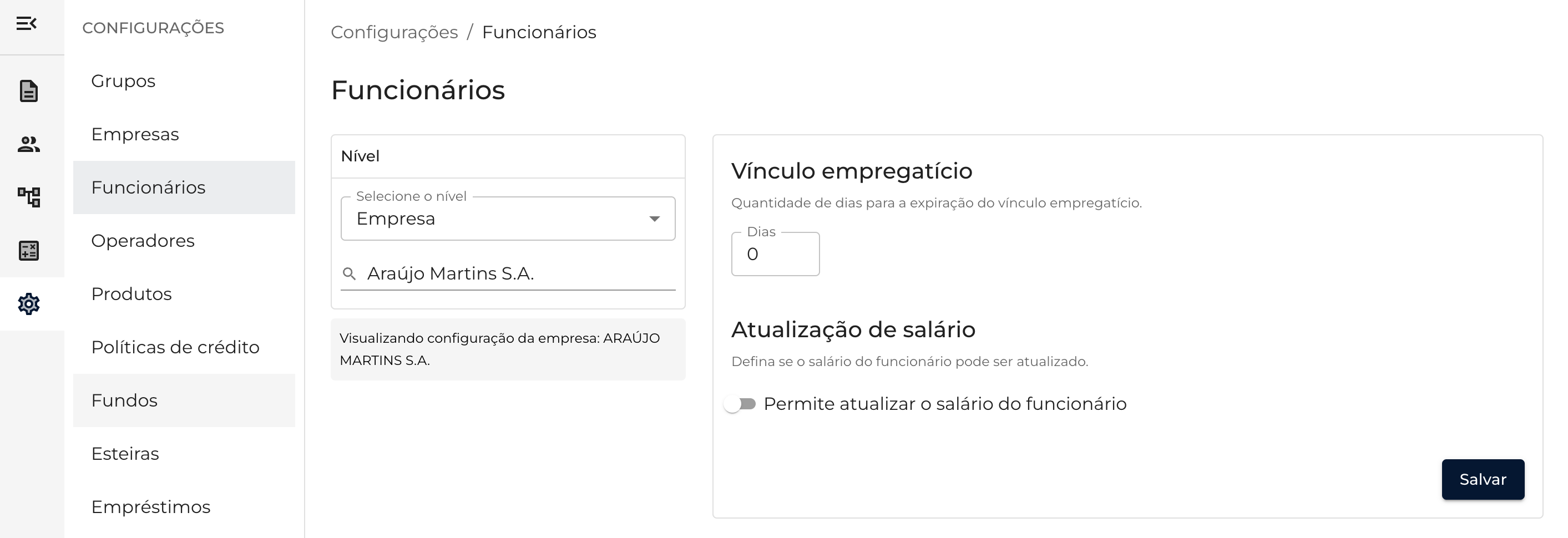Toggle salary update permission switch
Screen dimensions: 1568x538
point(740,404)
